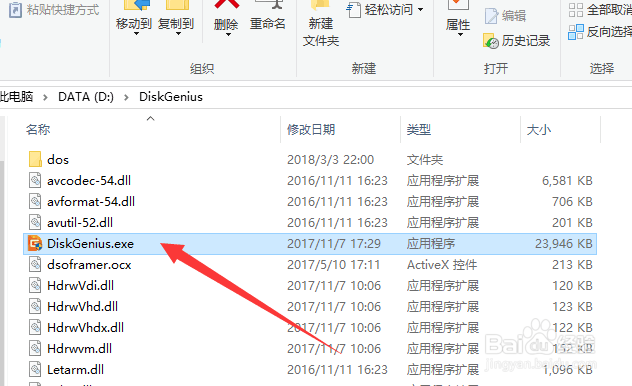The image size is (632, 386).
Task: Select the HdrwVdi.dll file name
Action: pyautogui.click(x=81, y=285)
